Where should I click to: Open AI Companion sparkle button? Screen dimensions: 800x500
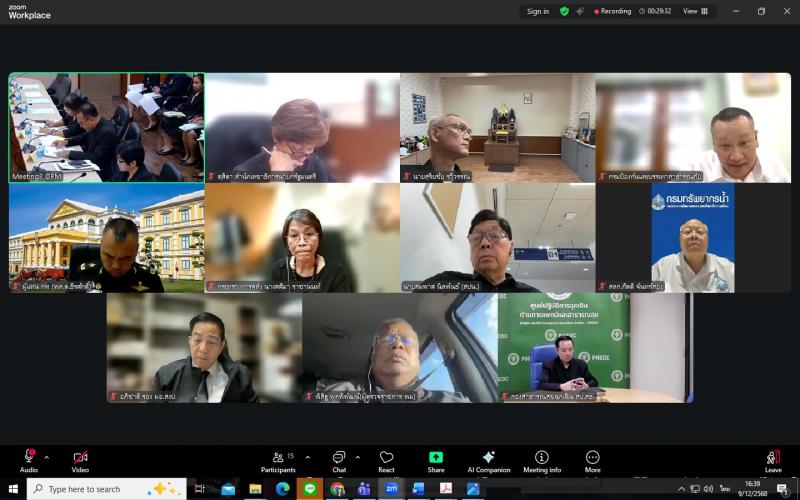point(489,461)
